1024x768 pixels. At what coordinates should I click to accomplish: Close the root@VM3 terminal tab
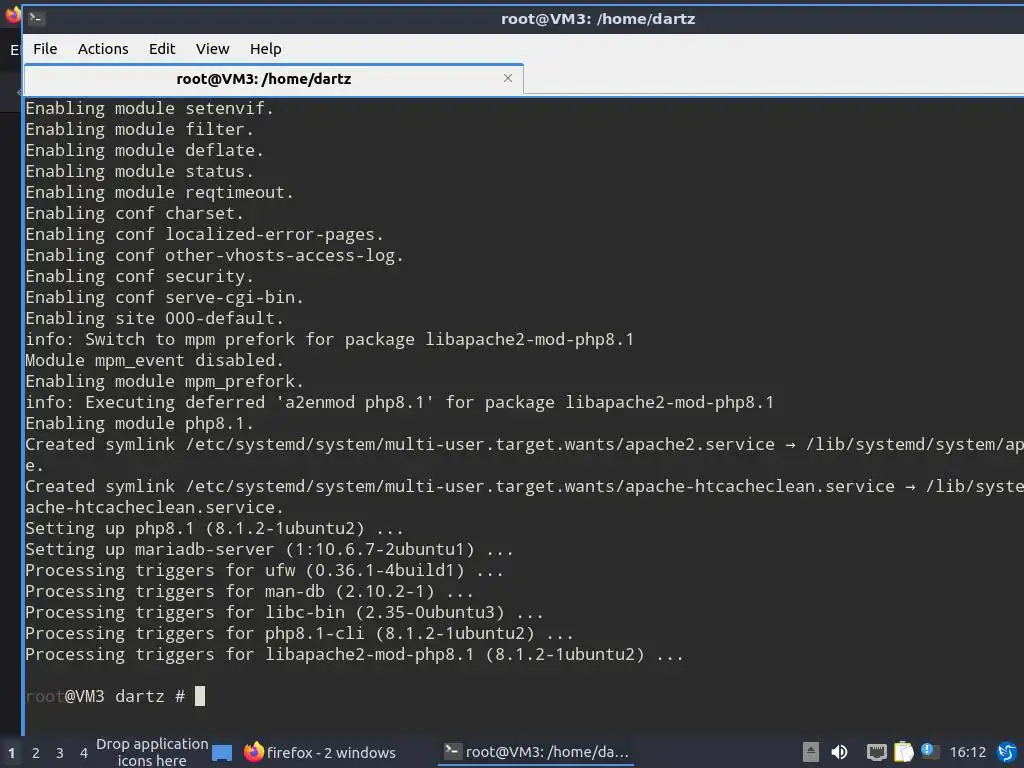pyautogui.click(x=508, y=78)
